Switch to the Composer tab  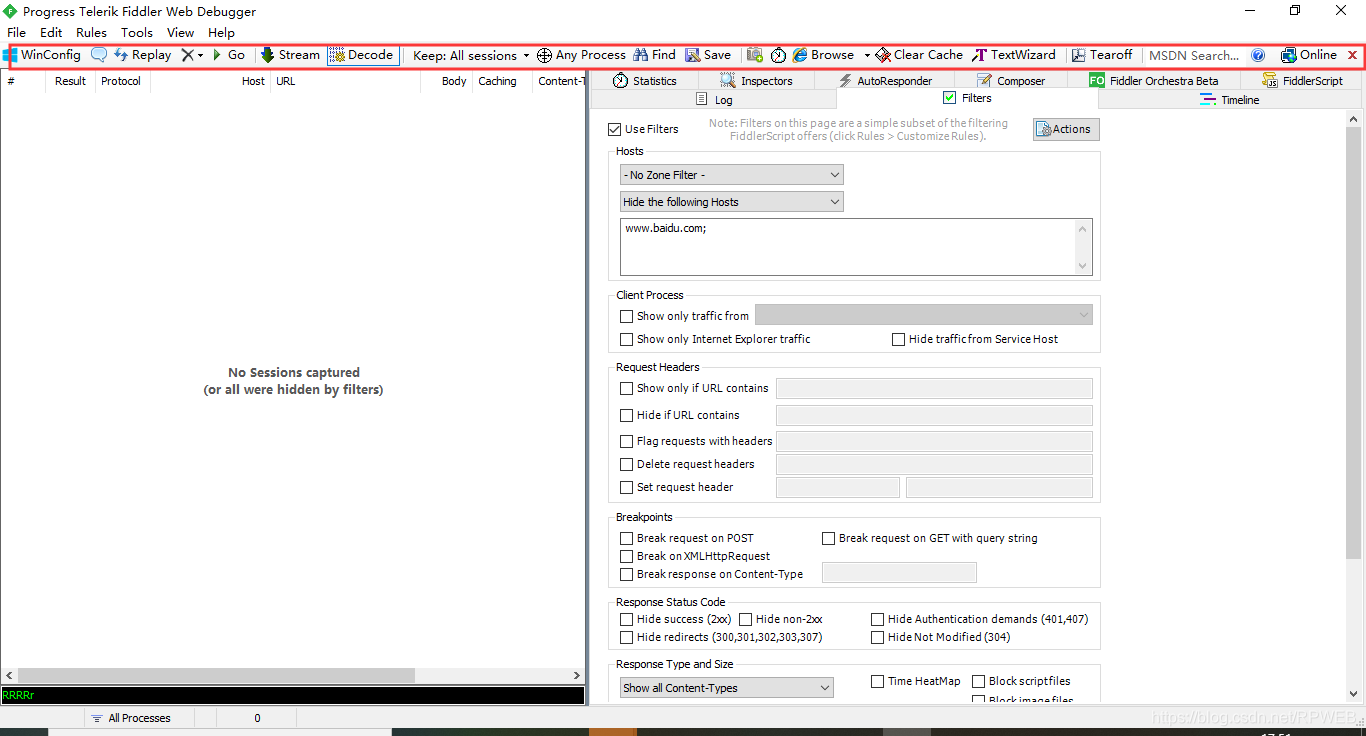[x=1010, y=81]
